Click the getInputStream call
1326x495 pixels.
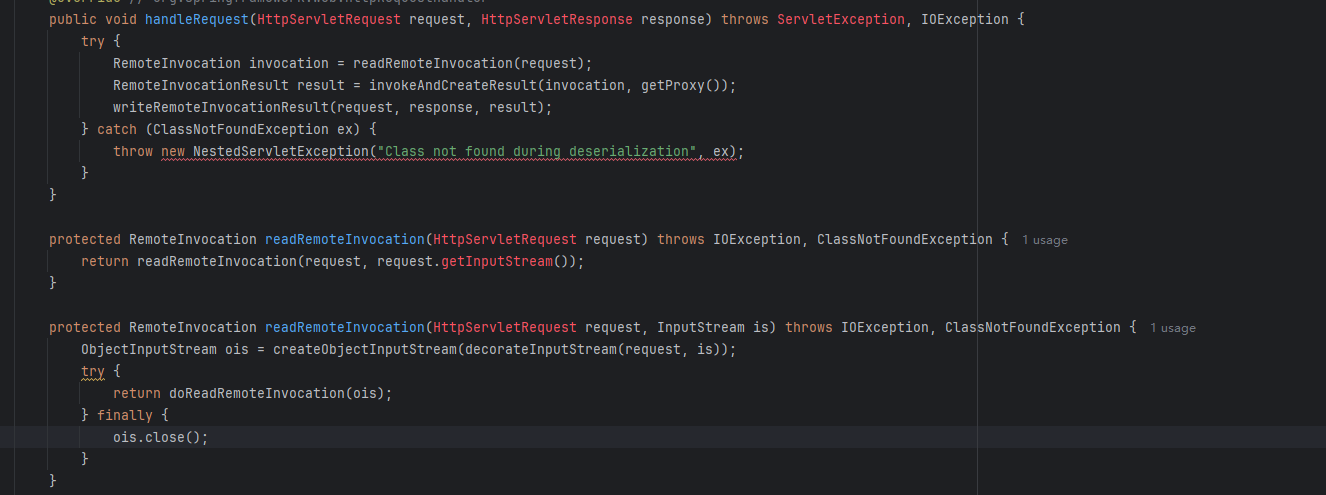[x=497, y=261]
